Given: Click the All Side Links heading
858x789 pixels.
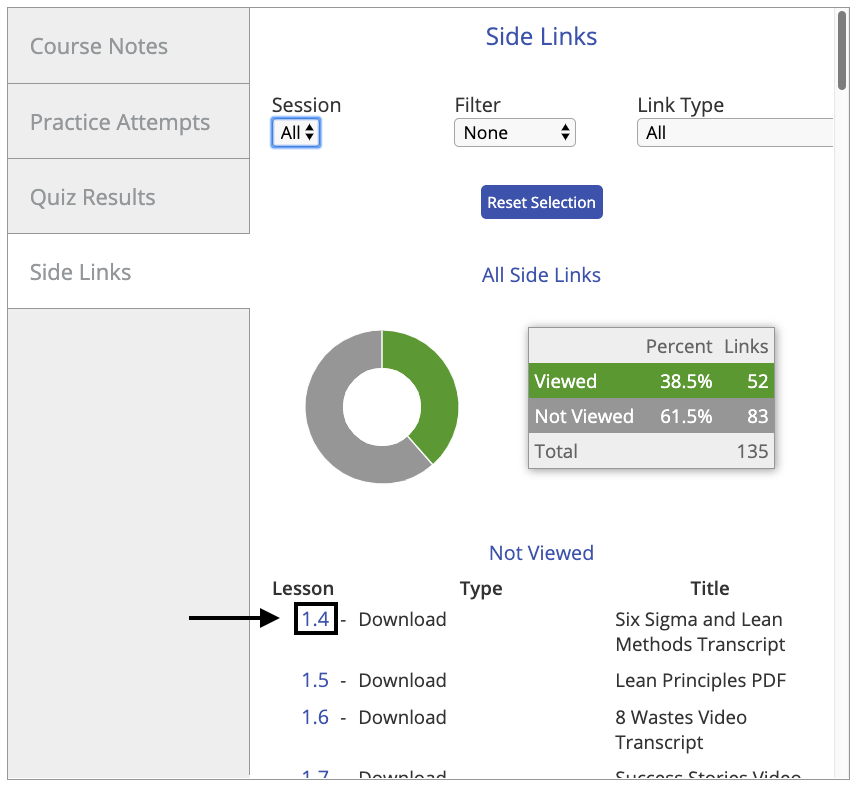Looking at the screenshot, I should coord(541,274).
